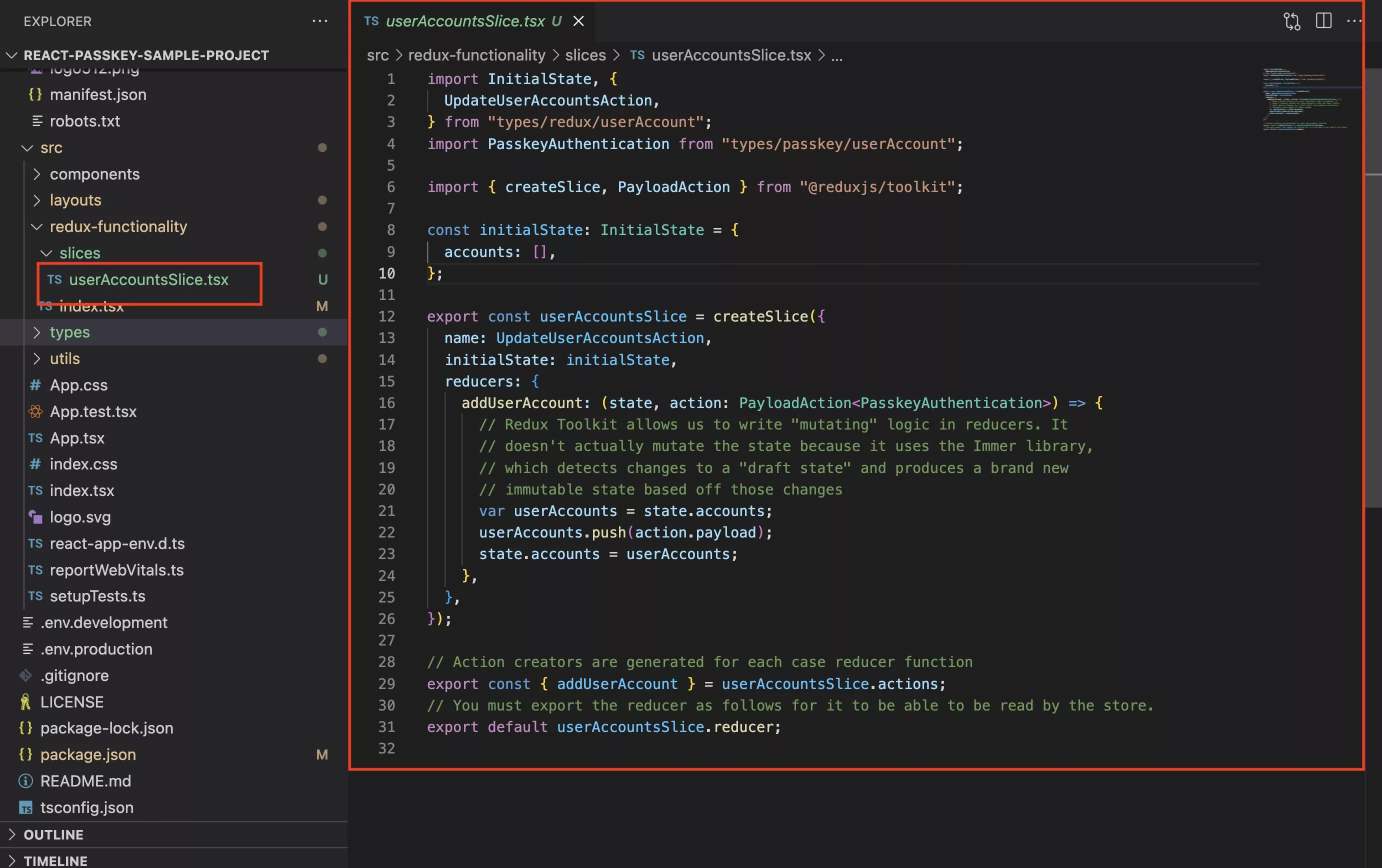Expand the utils folder
Image resolution: width=1382 pixels, height=868 pixels.
63,358
